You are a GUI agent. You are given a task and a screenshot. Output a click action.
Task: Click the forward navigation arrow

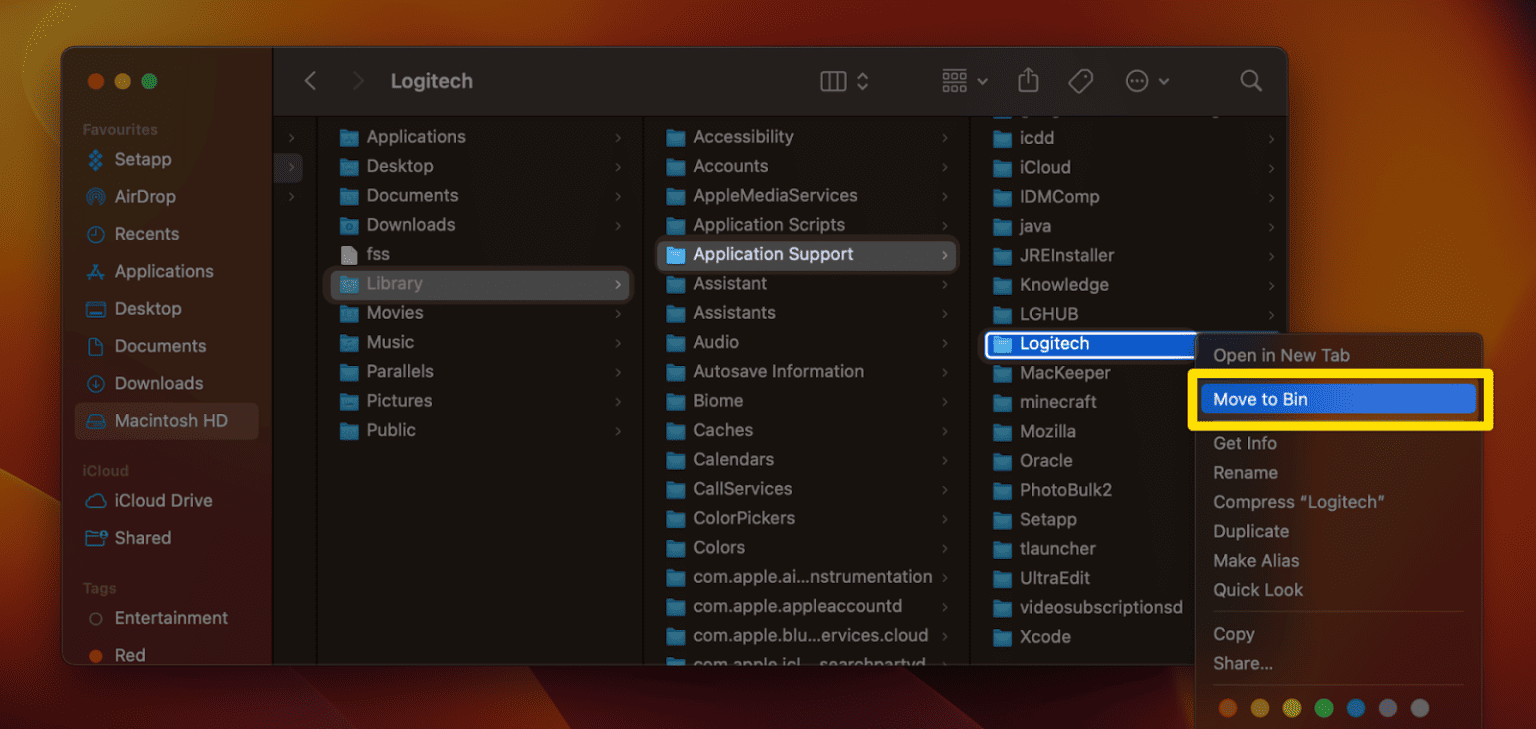point(357,80)
